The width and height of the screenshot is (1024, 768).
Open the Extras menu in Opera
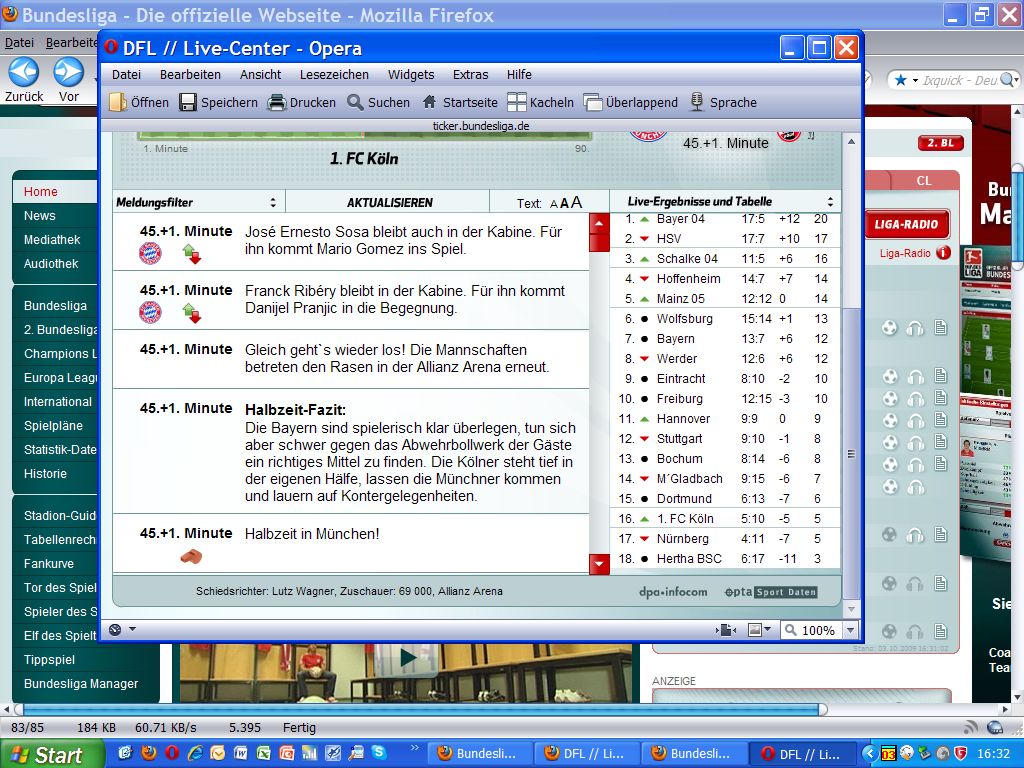point(470,74)
